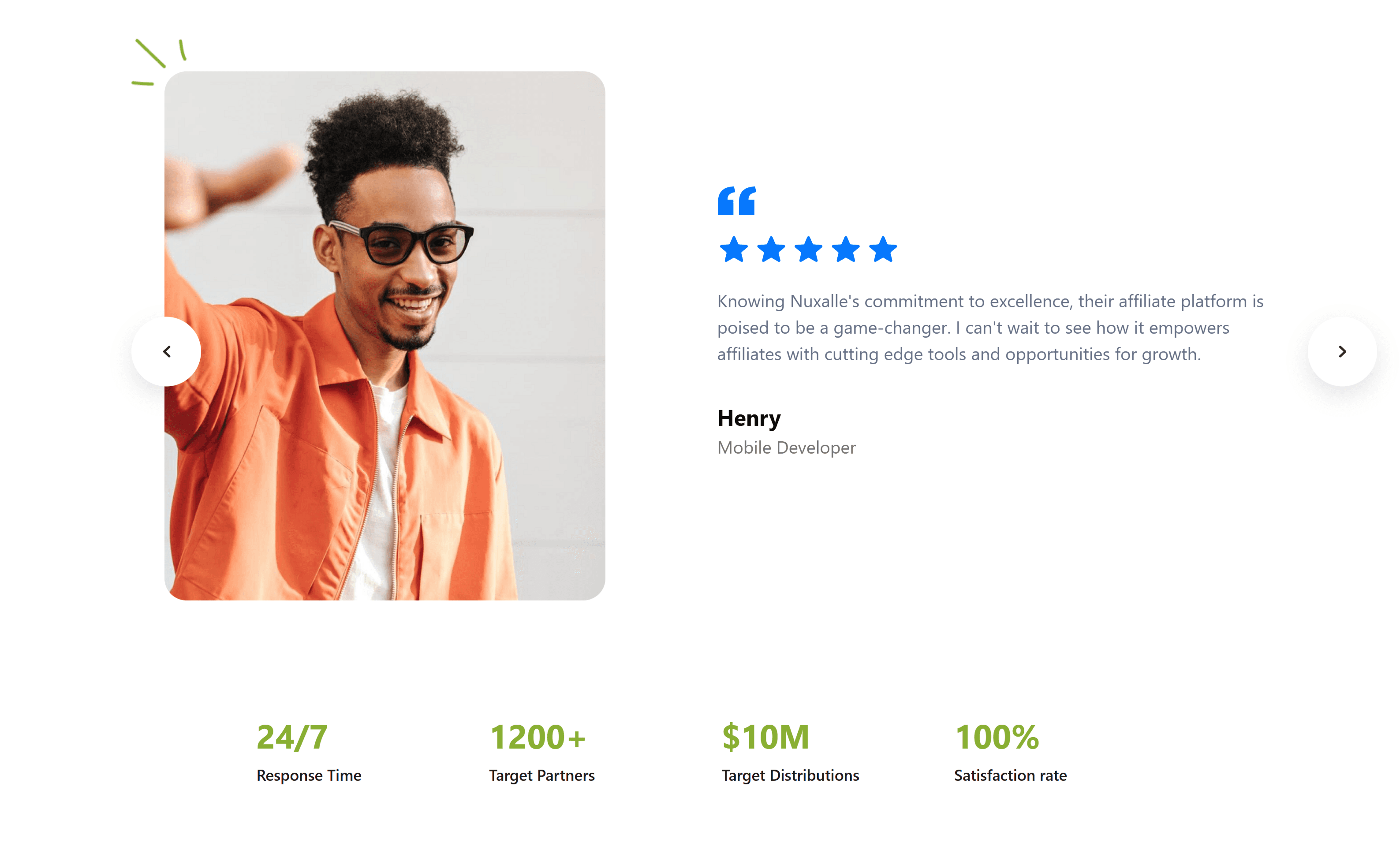Screen dimensions: 1400x854
Task: Click the blue quotation mark icon
Action: [x=736, y=201]
